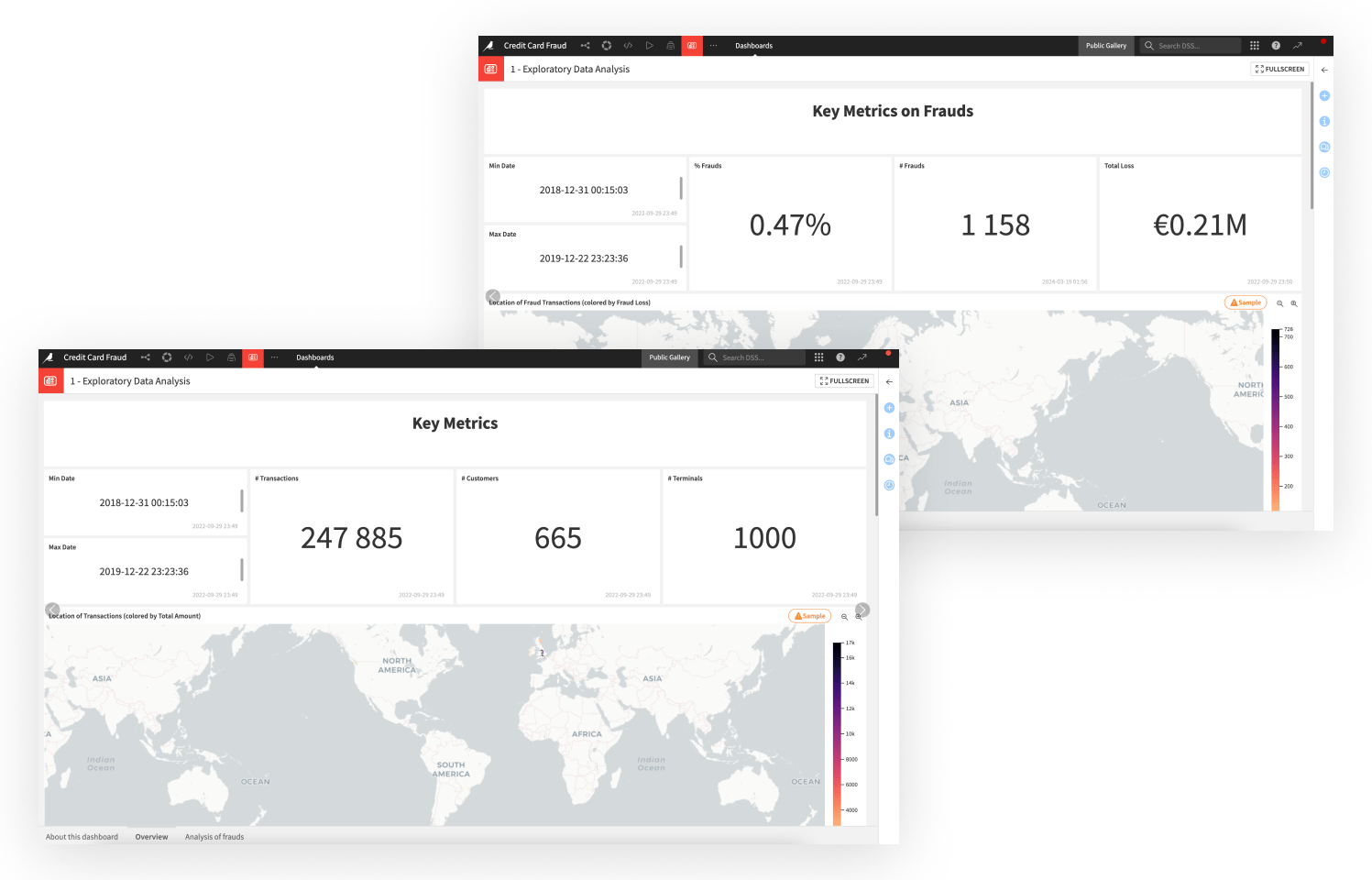Click the Min Date tile scrollbar in the front Key Metrics window

coord(242,500)
